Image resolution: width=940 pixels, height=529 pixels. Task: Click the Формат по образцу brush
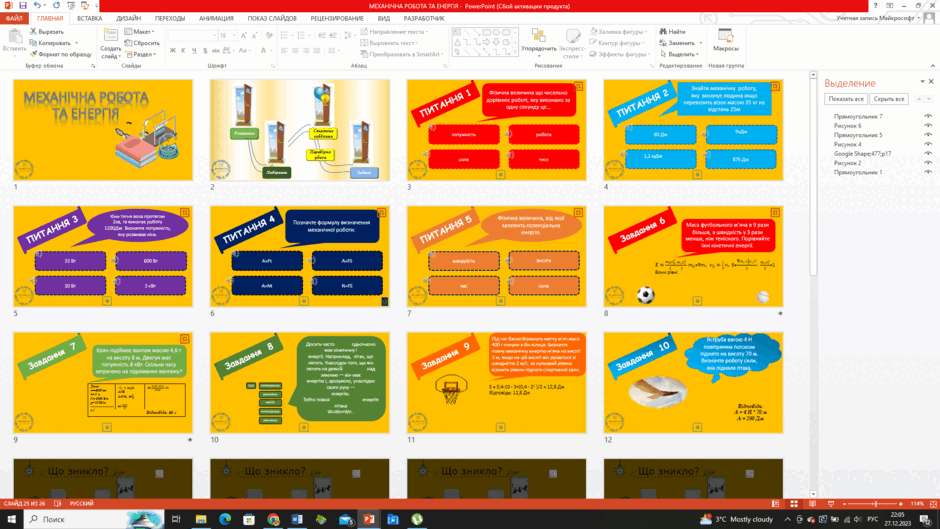pos(61,54)
